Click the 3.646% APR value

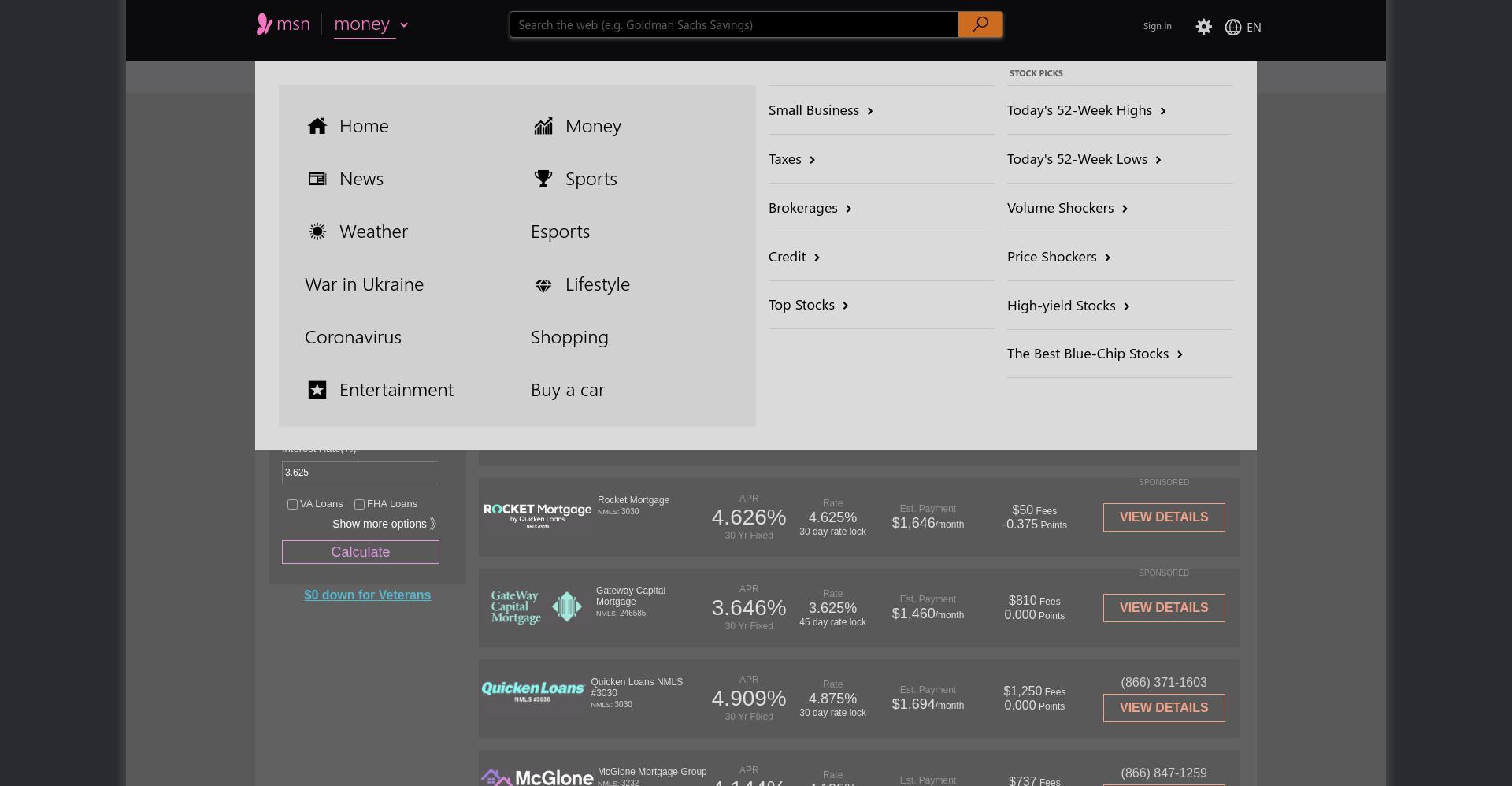click(749, 608)
